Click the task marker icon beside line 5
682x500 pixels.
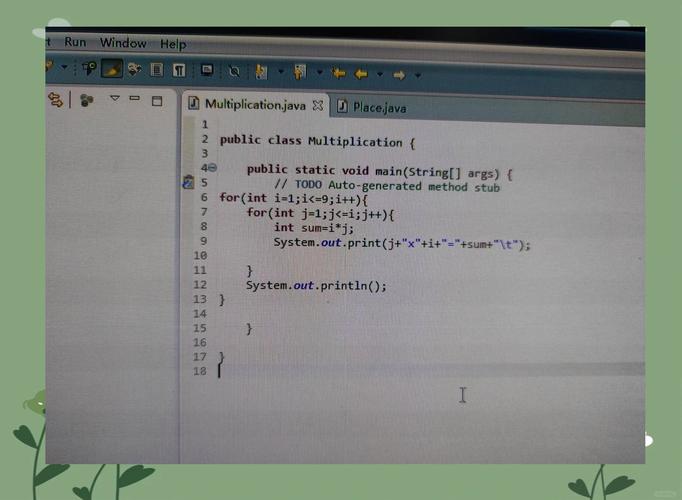click(187, 182)
